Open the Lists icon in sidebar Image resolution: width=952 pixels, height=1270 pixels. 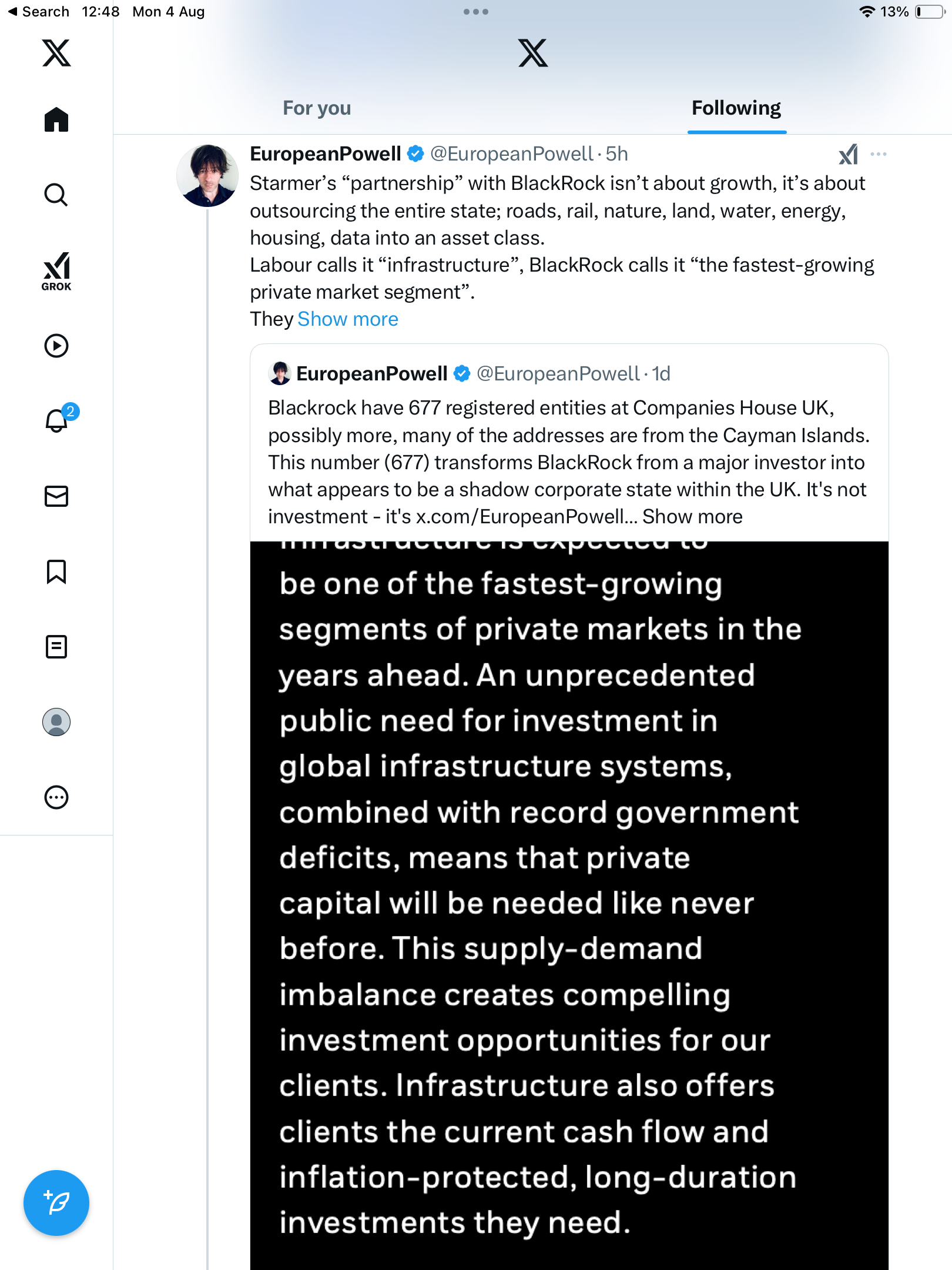(x=56, y=647)
